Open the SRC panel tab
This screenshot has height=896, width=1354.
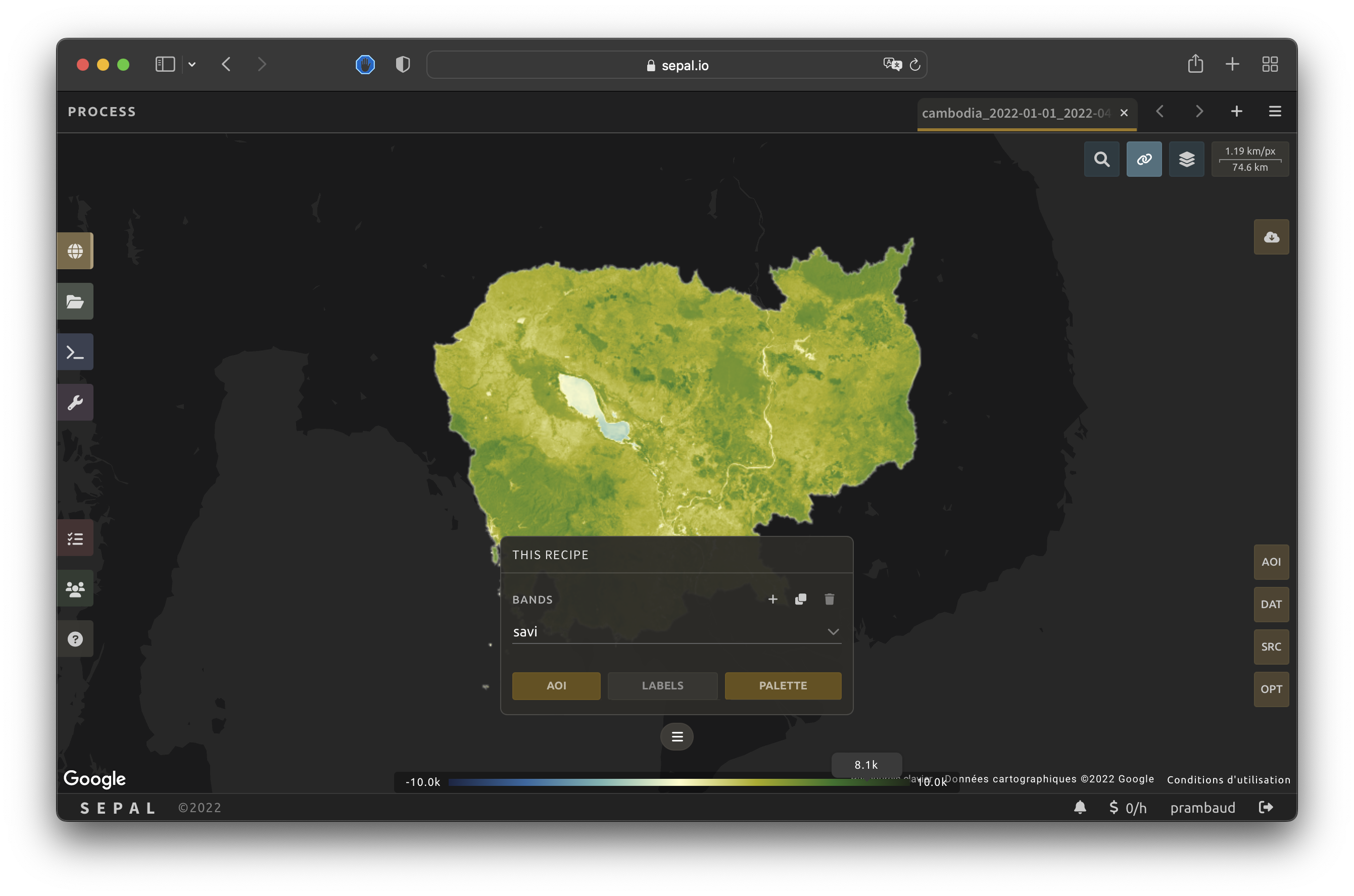click(x=1271, y=647)
